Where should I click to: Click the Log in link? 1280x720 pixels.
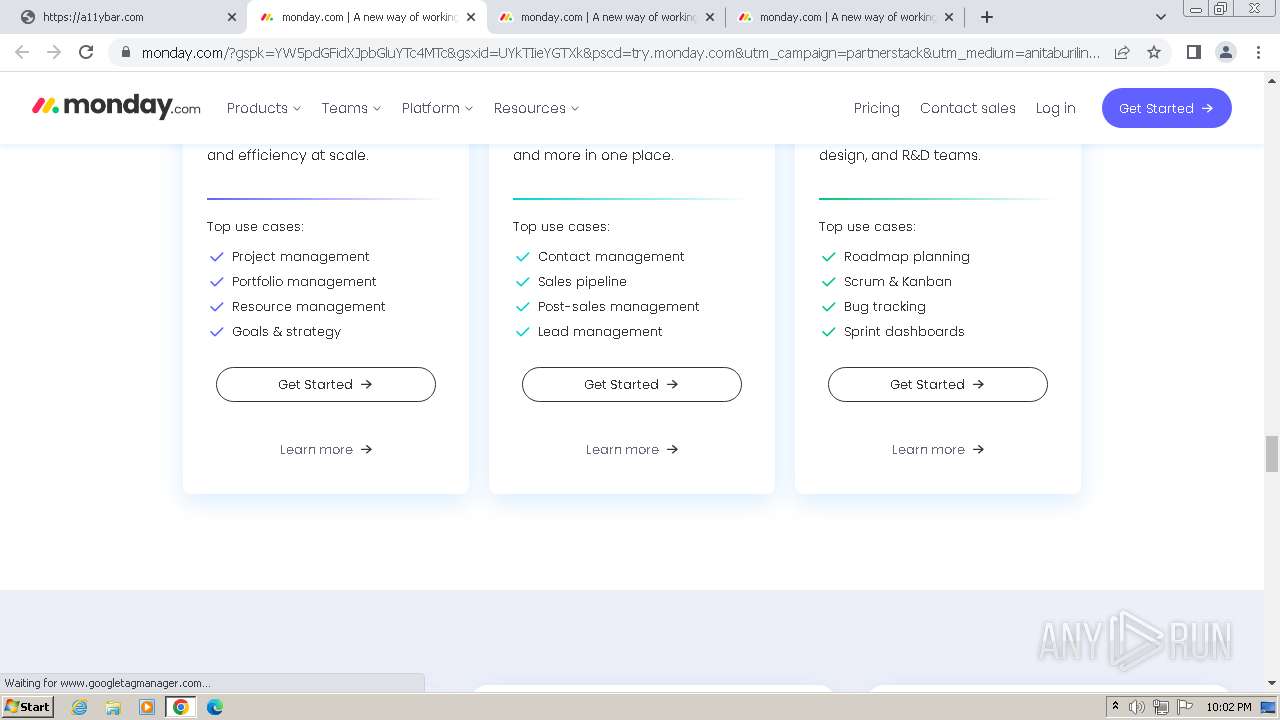[1055, 108]
